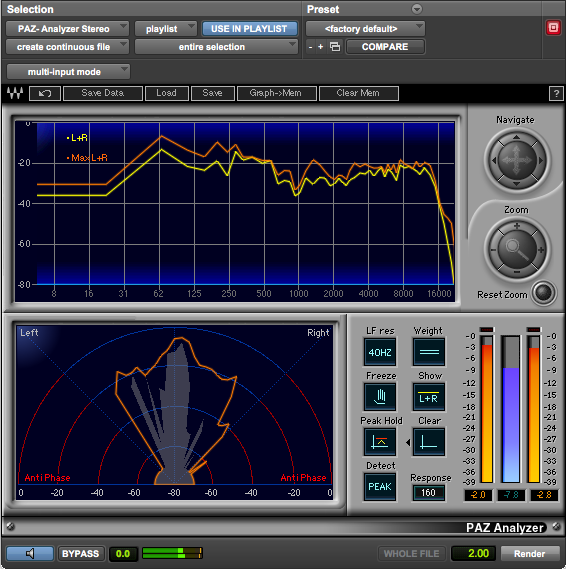Click the Graph->Mem toolbar item

pyautogui.click(x=276, y=93)
